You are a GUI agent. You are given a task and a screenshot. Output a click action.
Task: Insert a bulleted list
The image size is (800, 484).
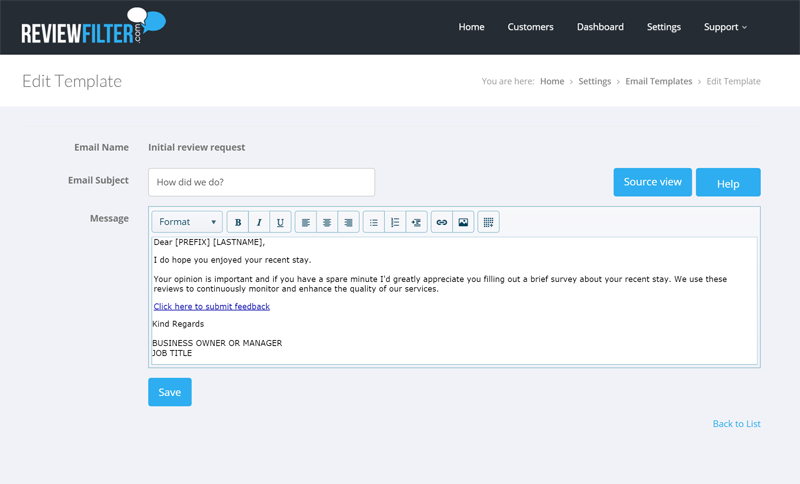(x=373, y=222)
